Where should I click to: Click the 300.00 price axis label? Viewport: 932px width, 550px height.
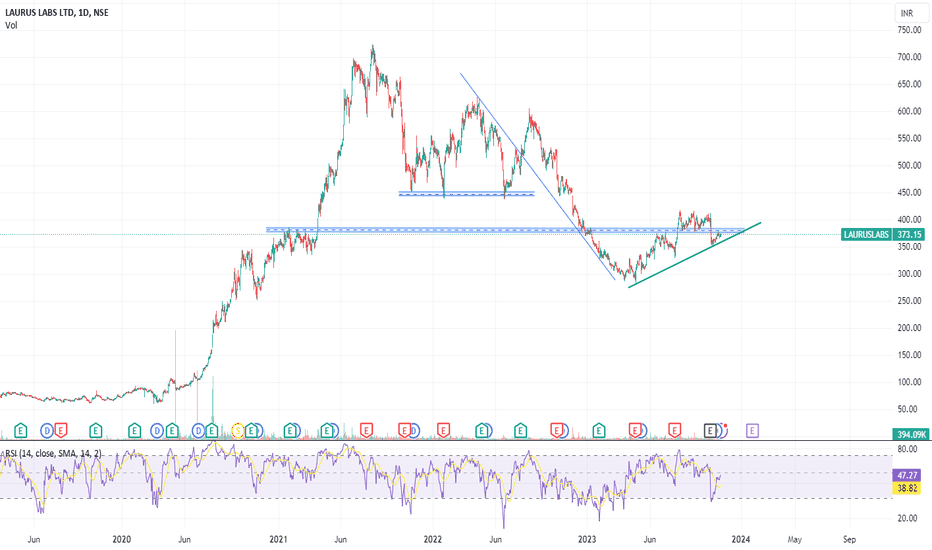(x=909, y=274)
